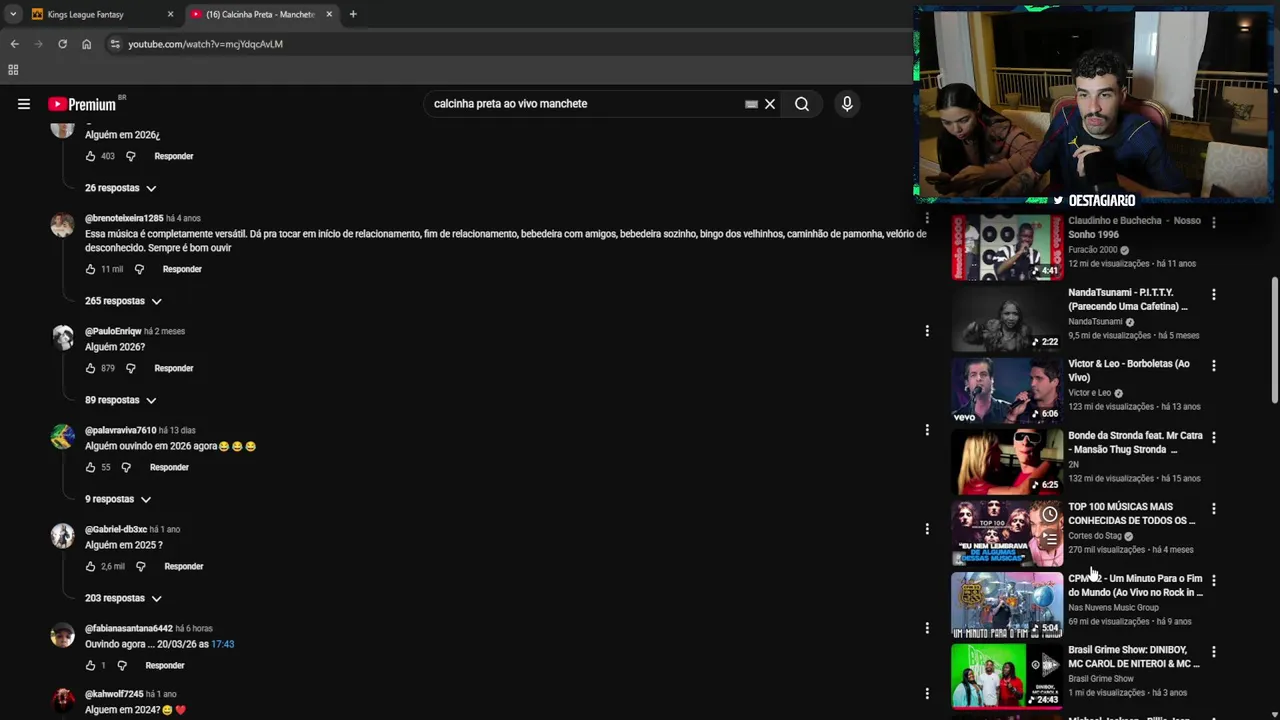The width and height of the screenshot is (1280, 720).
Task: Expand the 26 respostas thread
Action: (x=121, y=188)
